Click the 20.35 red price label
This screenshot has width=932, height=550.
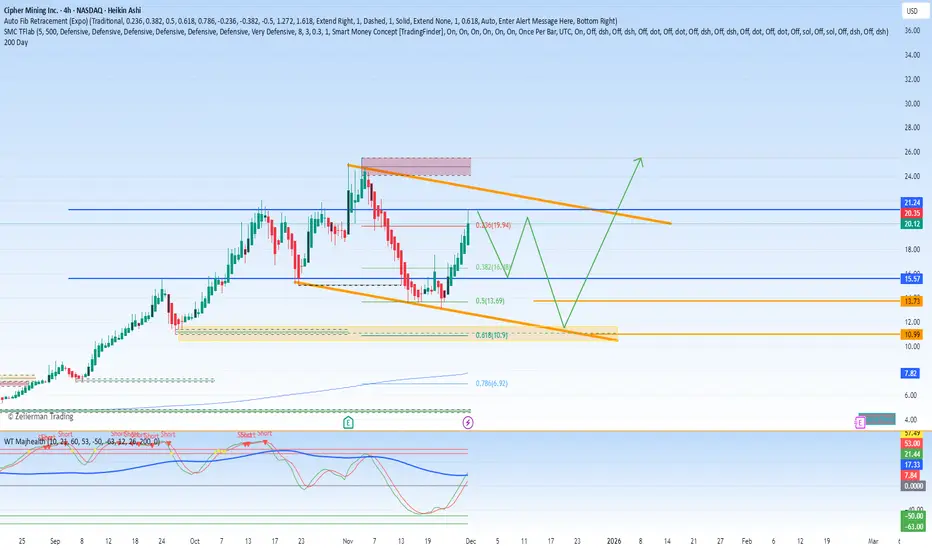click(912, 213)
